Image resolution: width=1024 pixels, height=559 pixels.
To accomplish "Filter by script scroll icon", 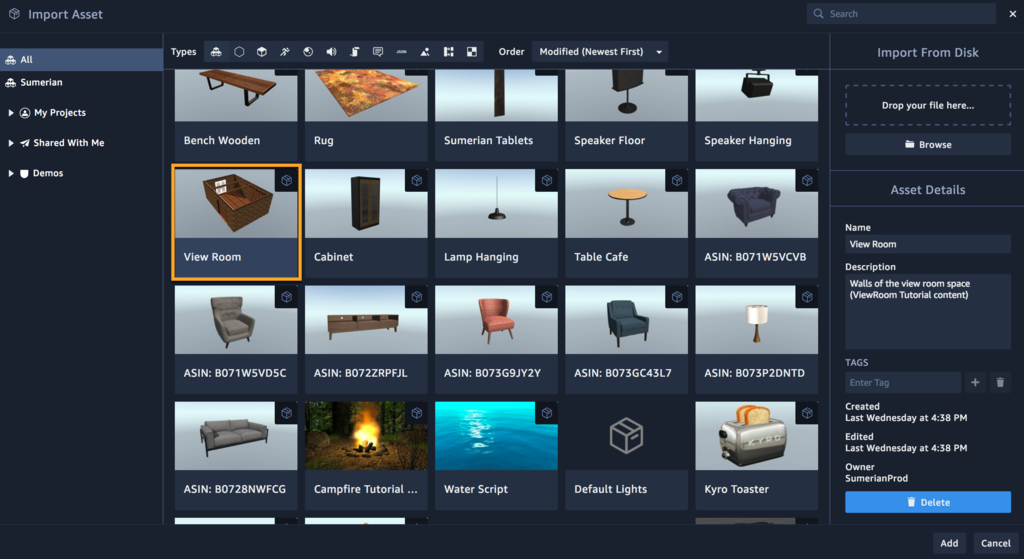I will point(355,52).
